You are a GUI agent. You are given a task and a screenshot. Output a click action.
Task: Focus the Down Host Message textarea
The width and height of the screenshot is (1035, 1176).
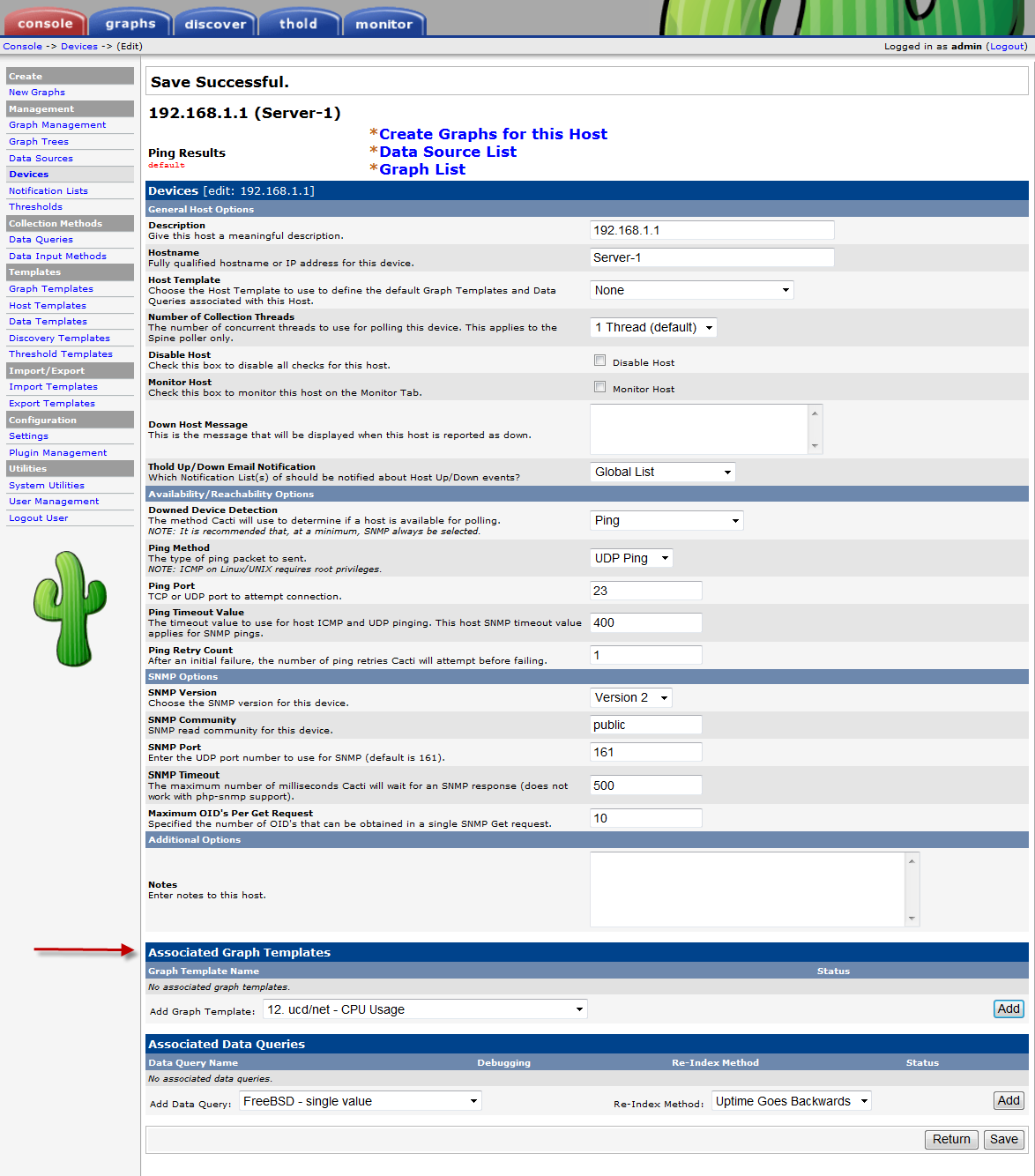point(699,429)
